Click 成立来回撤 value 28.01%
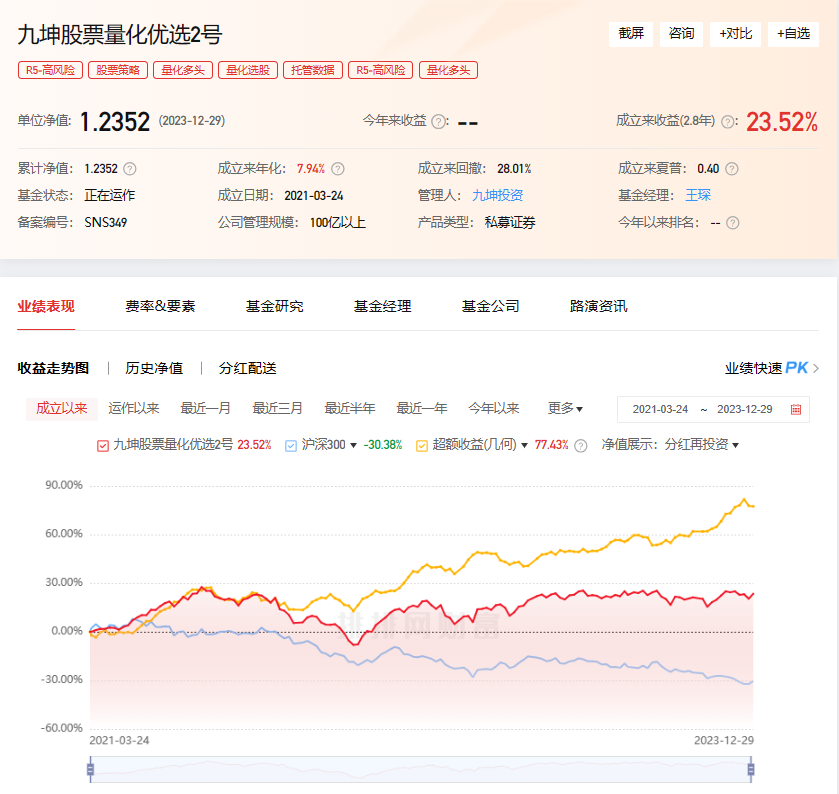The width and height of the screenshot is (839, 794). click(514, 169)
